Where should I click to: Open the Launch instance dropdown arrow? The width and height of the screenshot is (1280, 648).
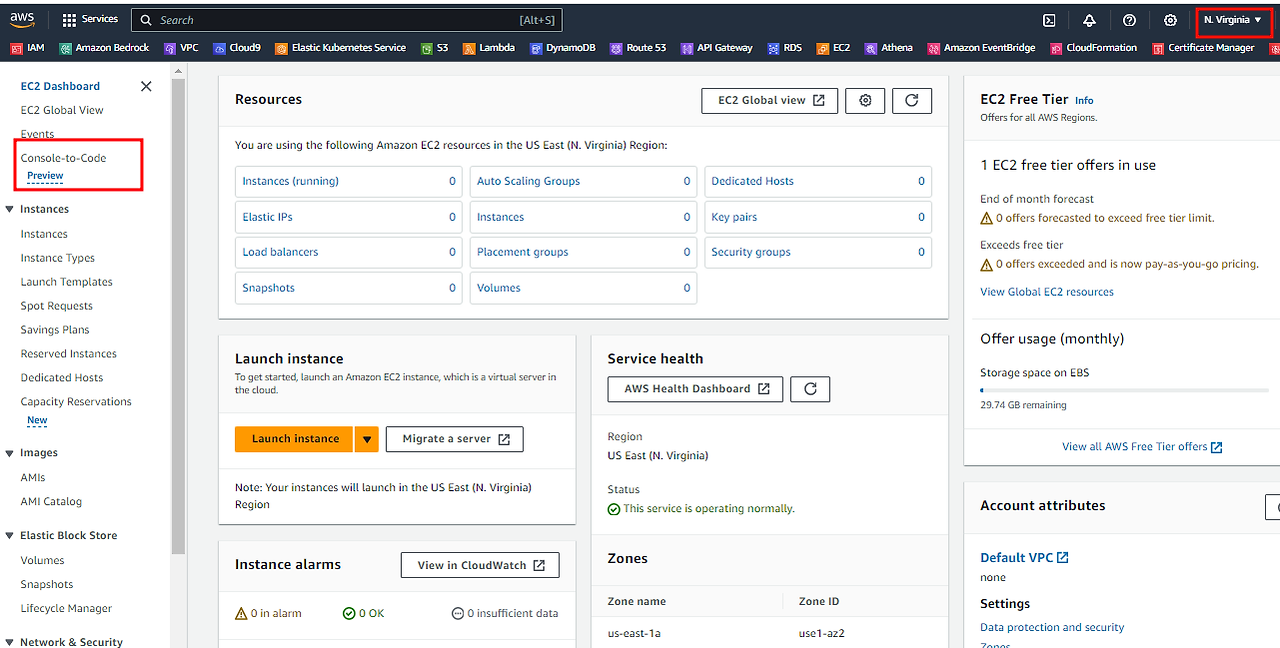coord(367,438)
